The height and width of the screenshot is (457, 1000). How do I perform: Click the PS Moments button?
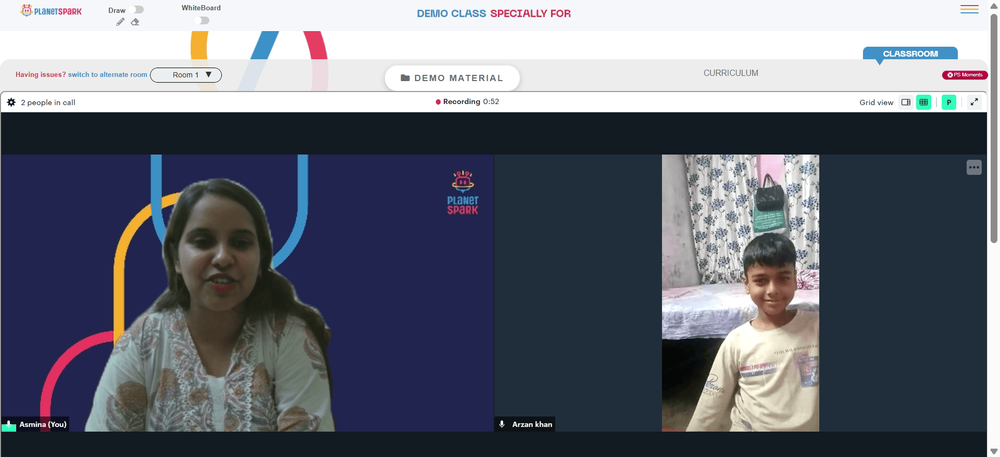coord(965,75)
